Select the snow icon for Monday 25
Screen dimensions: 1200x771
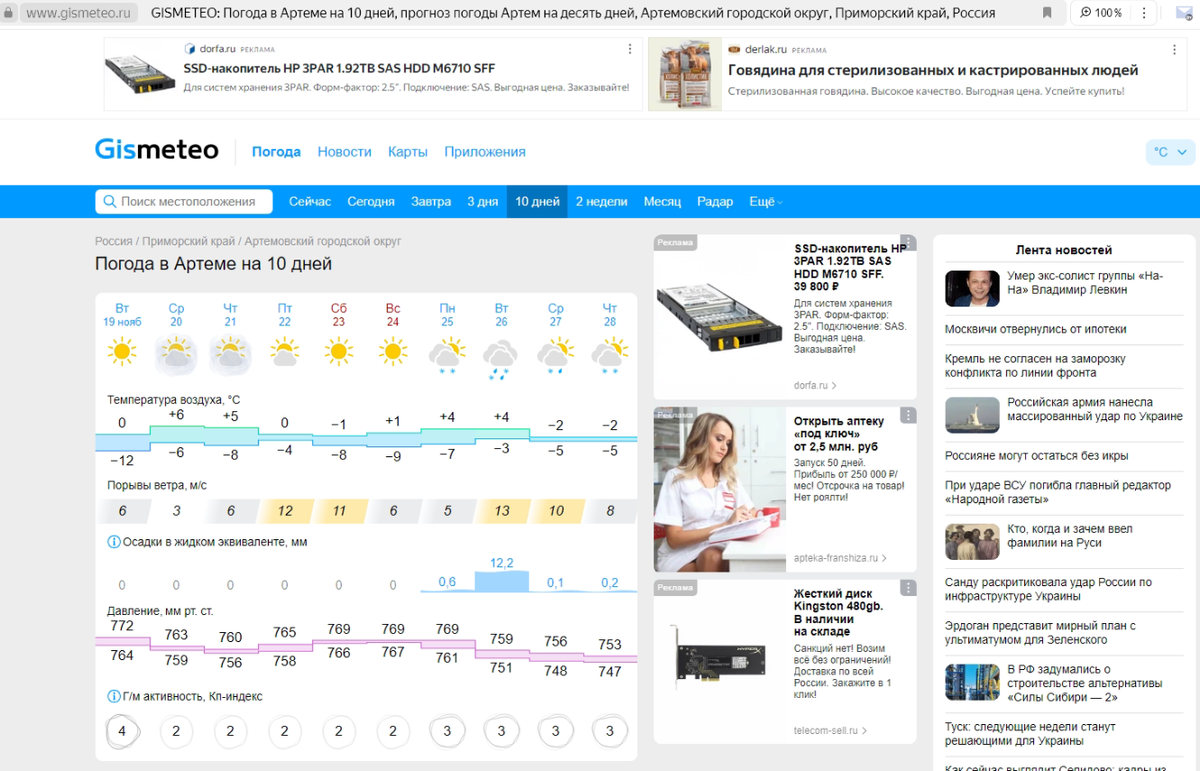point(446,357)
